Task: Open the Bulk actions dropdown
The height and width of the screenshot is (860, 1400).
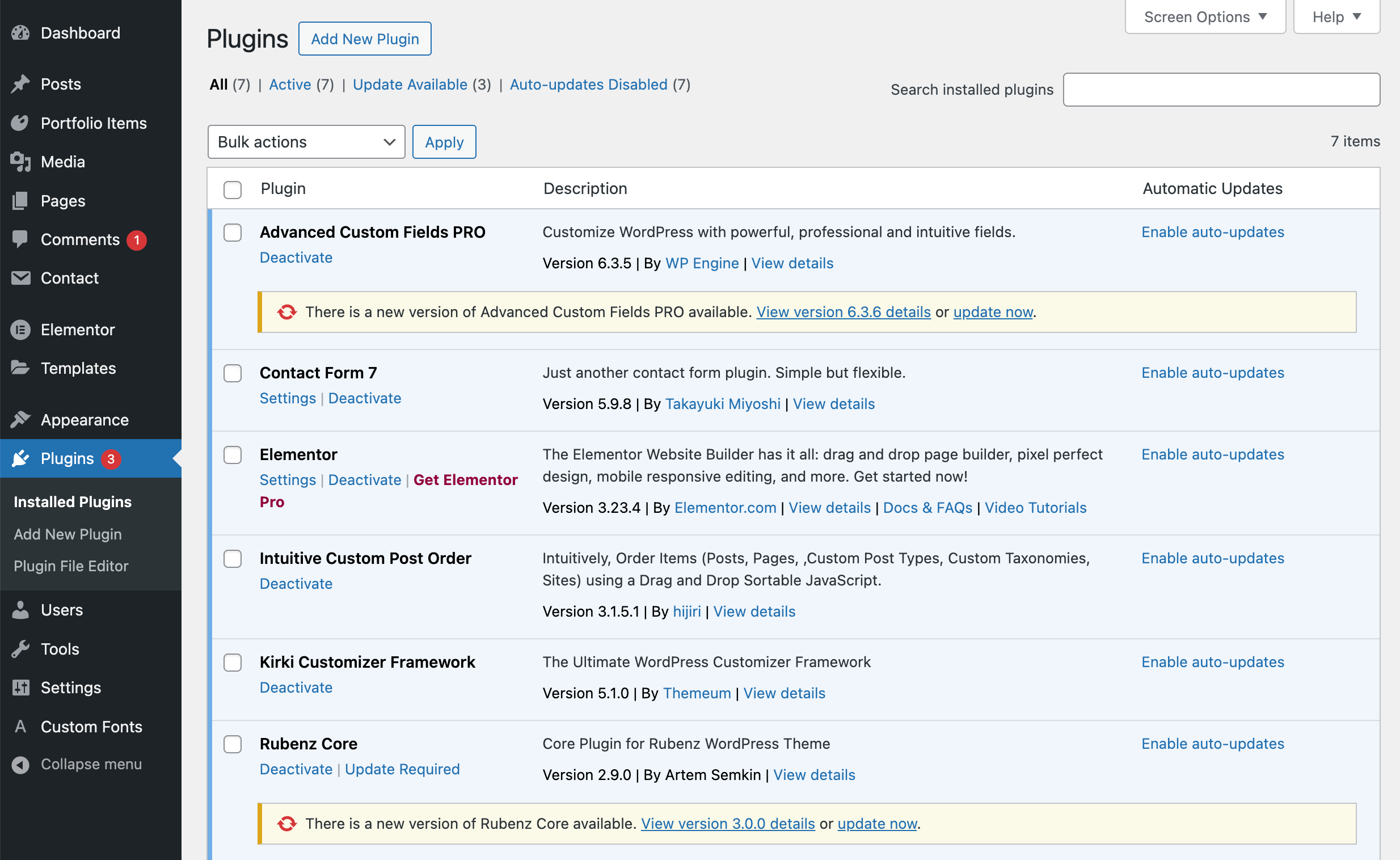Action: 306,142
